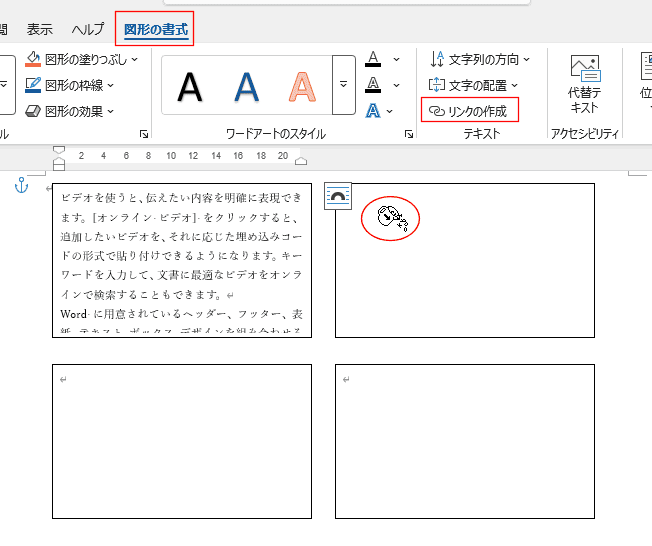
Task: Click the anchor icon in the left margin
Action: point(22,185)
